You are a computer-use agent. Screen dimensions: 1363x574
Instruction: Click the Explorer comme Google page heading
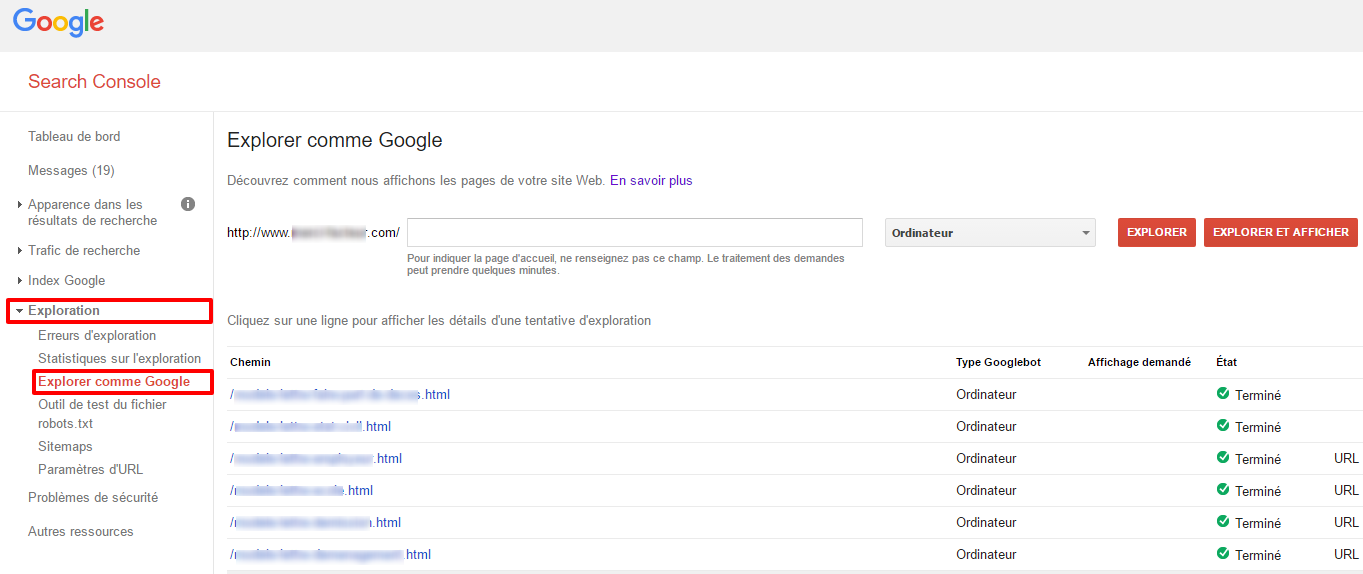[x=335, y=140]
